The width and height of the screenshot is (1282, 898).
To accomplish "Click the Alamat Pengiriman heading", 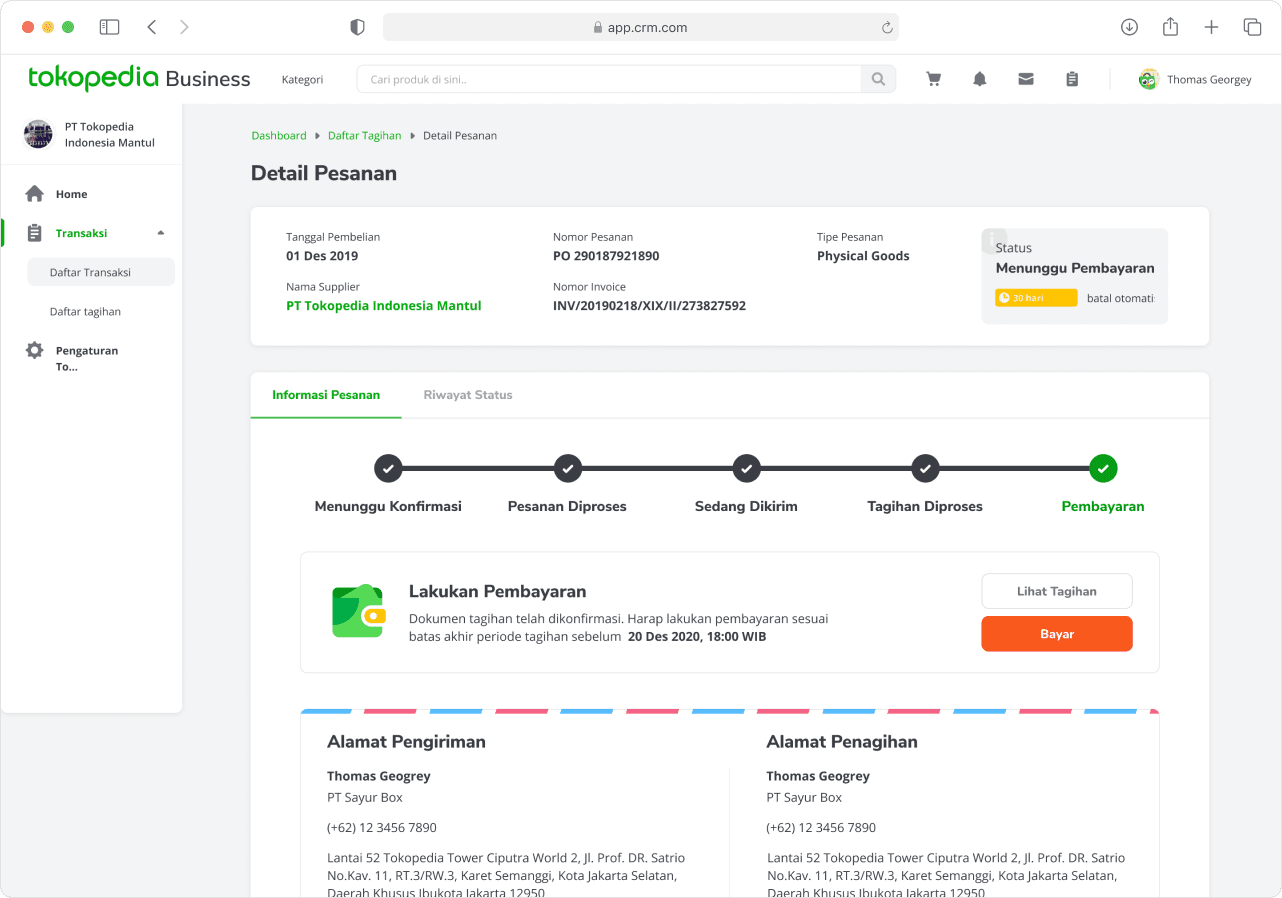I will (406, 742).
